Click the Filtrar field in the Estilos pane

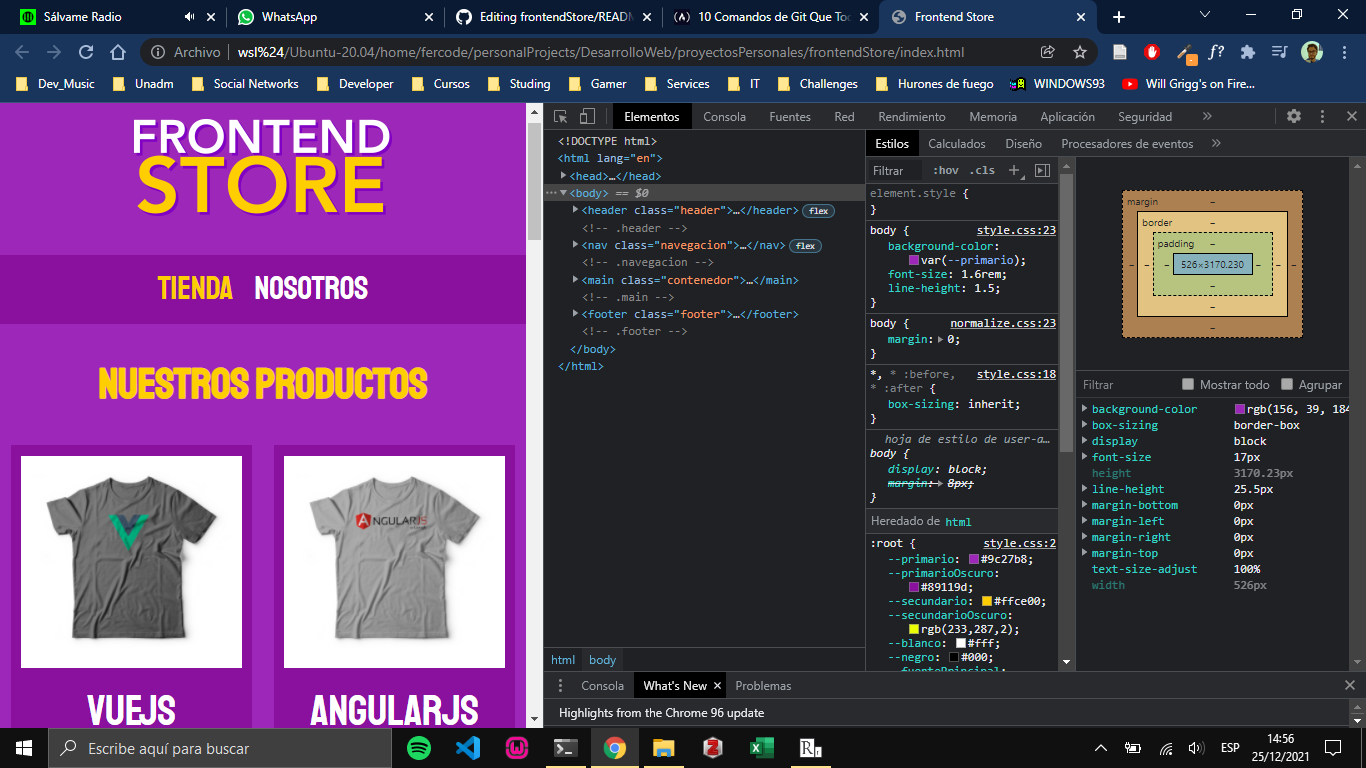896,171
